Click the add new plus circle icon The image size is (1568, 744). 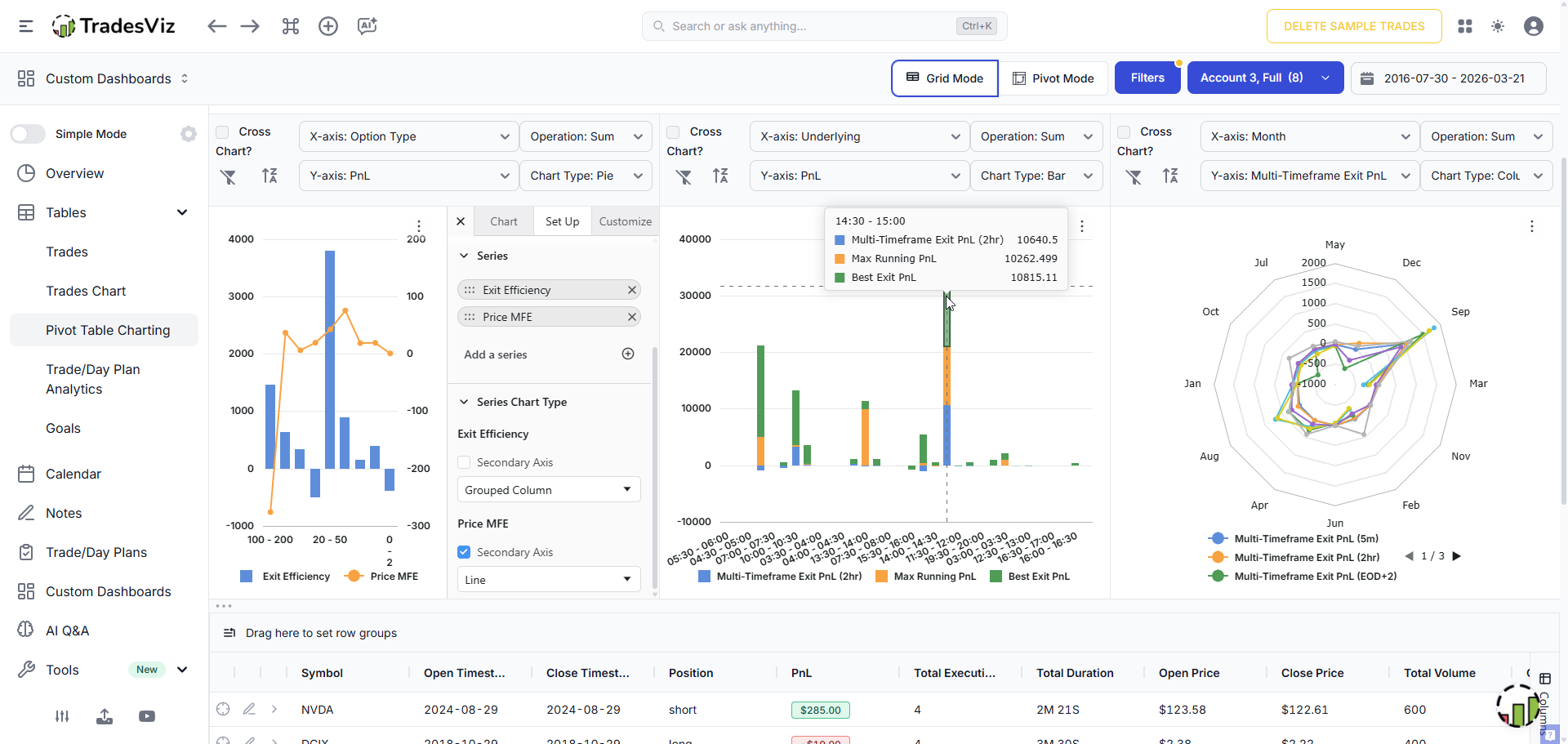tap(328, 26)
